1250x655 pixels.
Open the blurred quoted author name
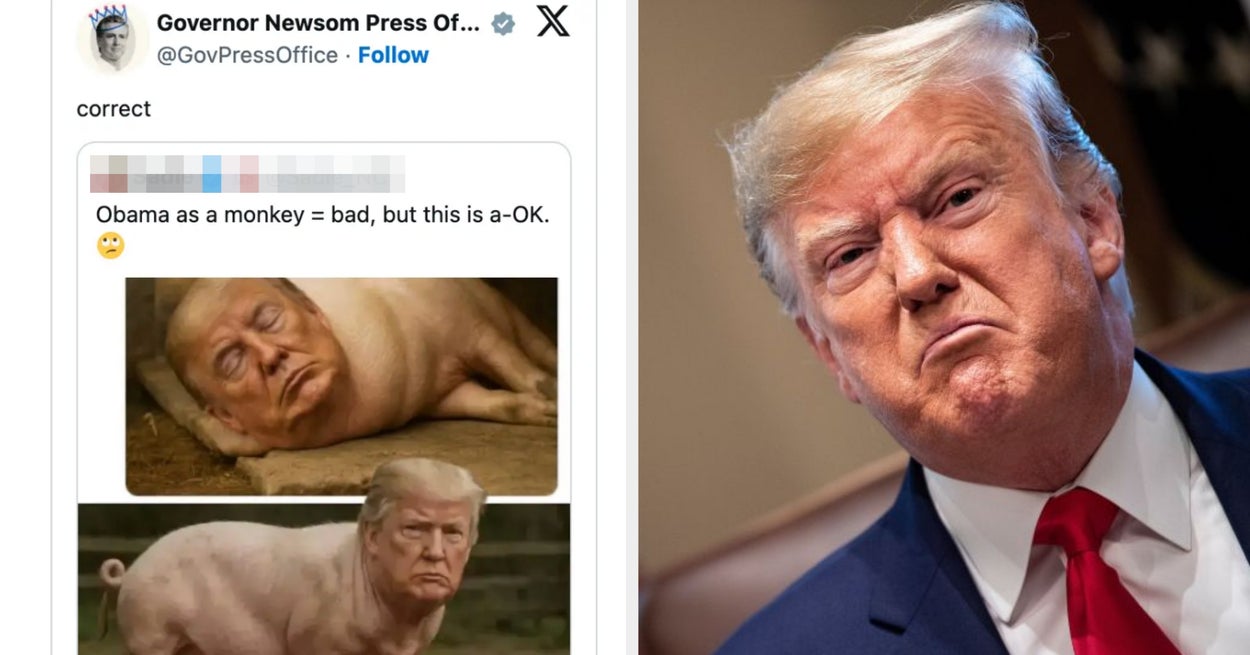[x=247, y=173]
